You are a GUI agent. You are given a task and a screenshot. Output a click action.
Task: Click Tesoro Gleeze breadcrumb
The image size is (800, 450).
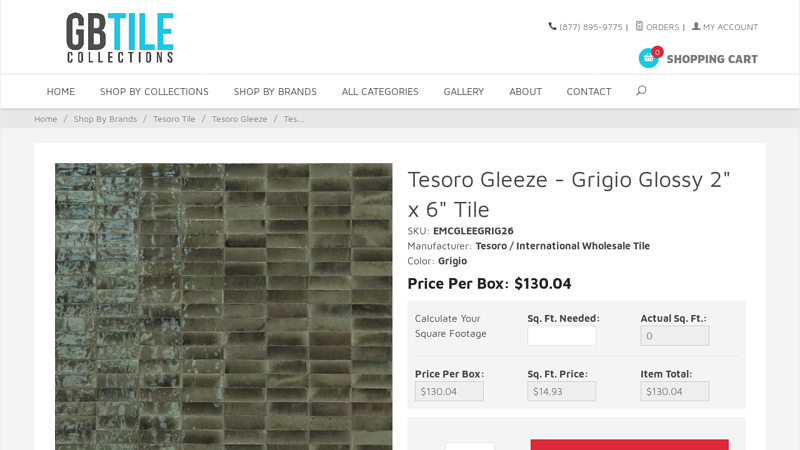239,119
